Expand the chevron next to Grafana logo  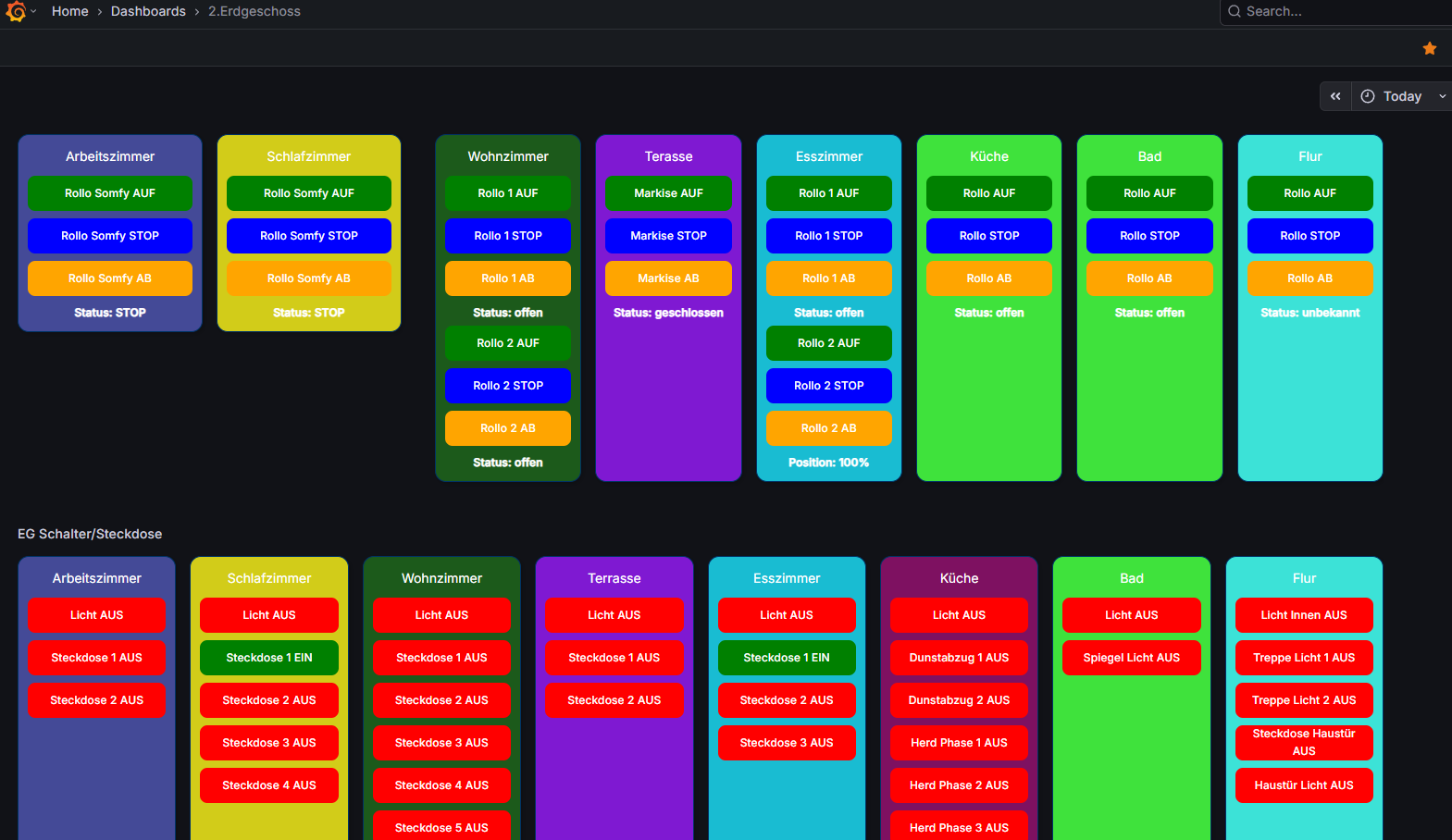(34, 12)
